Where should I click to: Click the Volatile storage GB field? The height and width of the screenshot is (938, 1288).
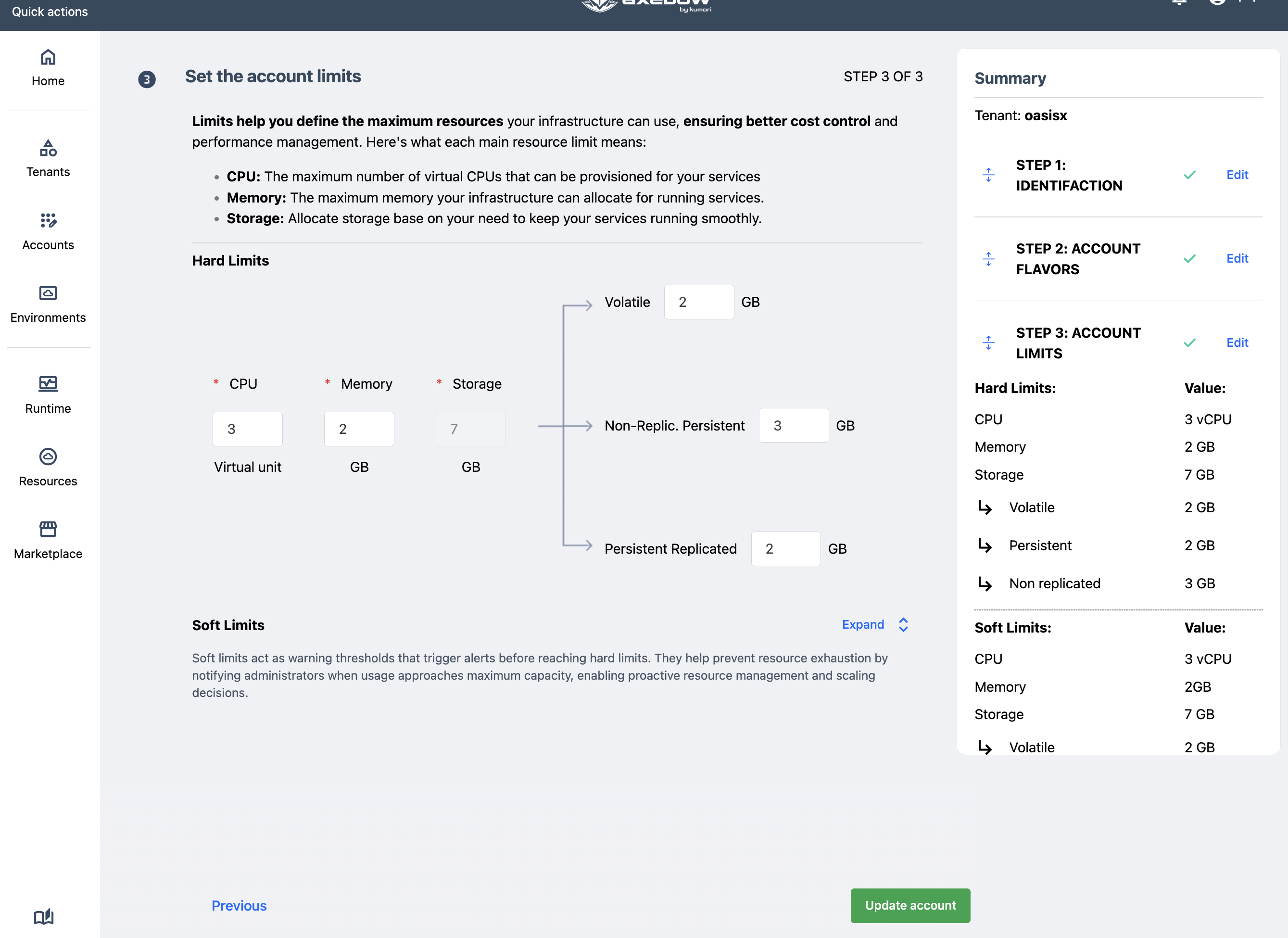coord(698,302)
